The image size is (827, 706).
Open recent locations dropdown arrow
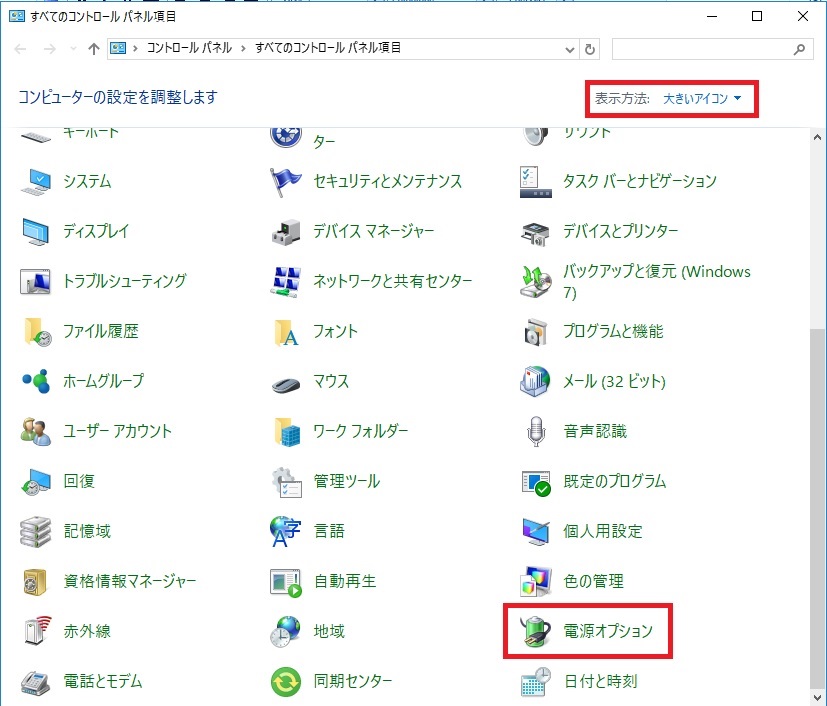click(73, 49)
